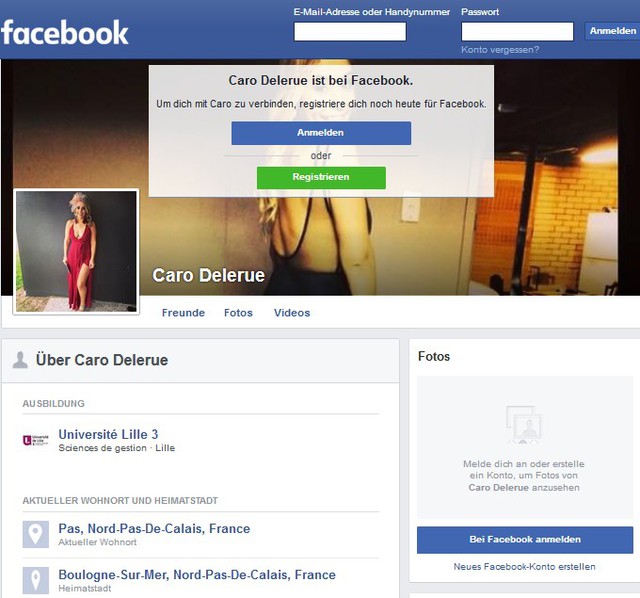Click the 'Heimatstadt' label
Viewport: 640px width, 598px height.
tap(85, 588)
